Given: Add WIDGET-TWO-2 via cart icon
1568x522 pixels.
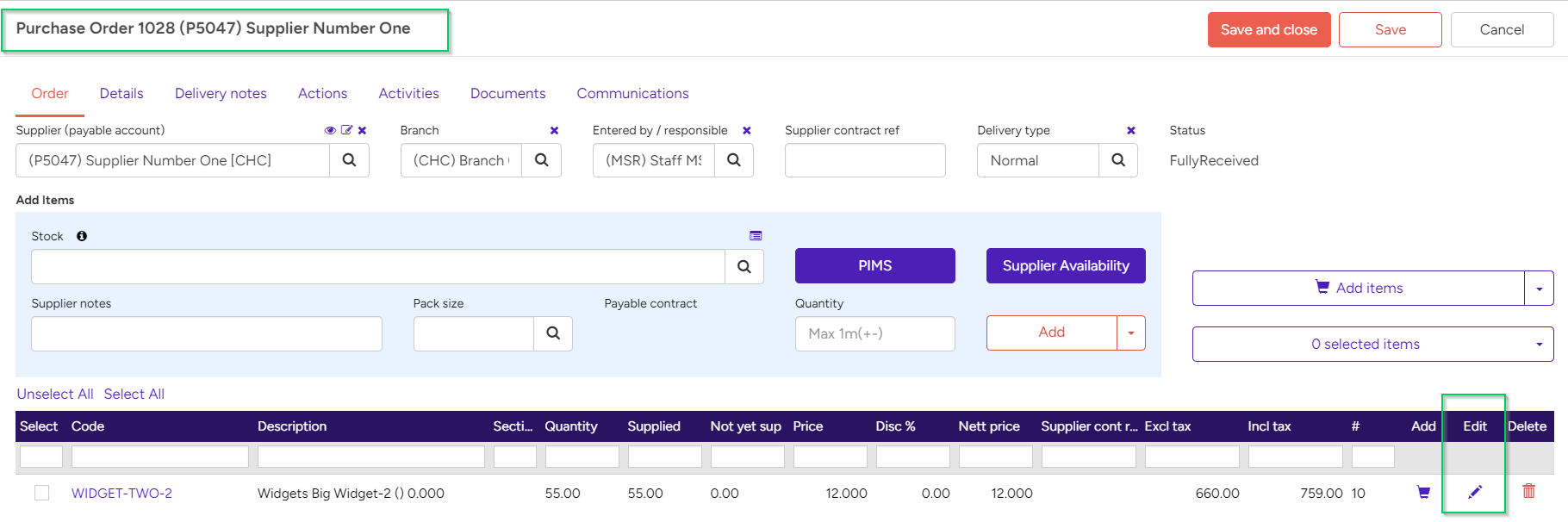Looking at the screenshot, I should coord(1423,492).
